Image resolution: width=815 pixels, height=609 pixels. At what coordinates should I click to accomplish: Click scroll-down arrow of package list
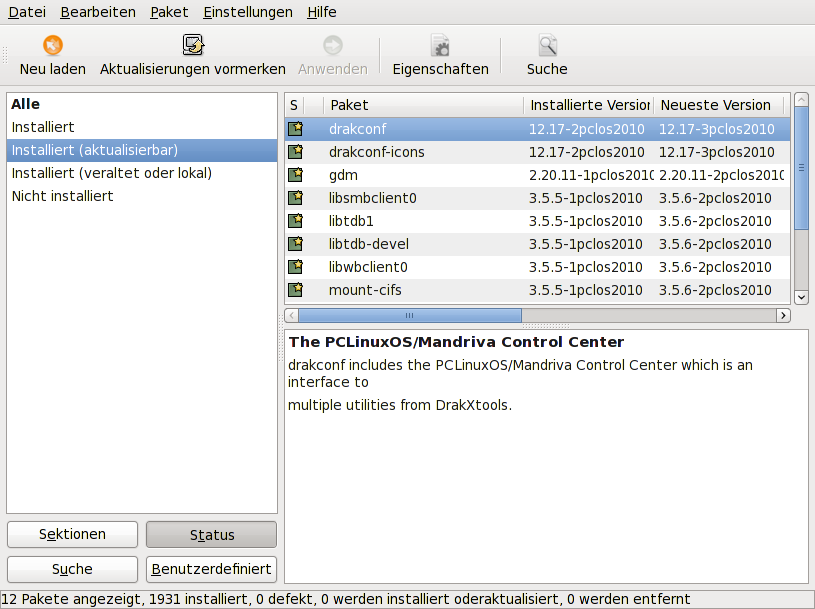tap(801, 297)
